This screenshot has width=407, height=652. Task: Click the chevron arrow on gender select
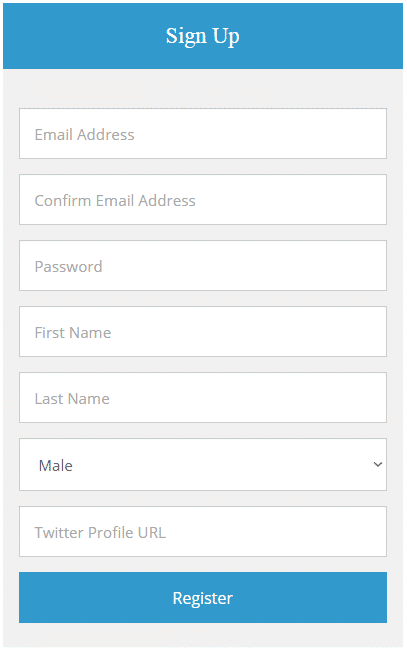(x=378, y=464)
